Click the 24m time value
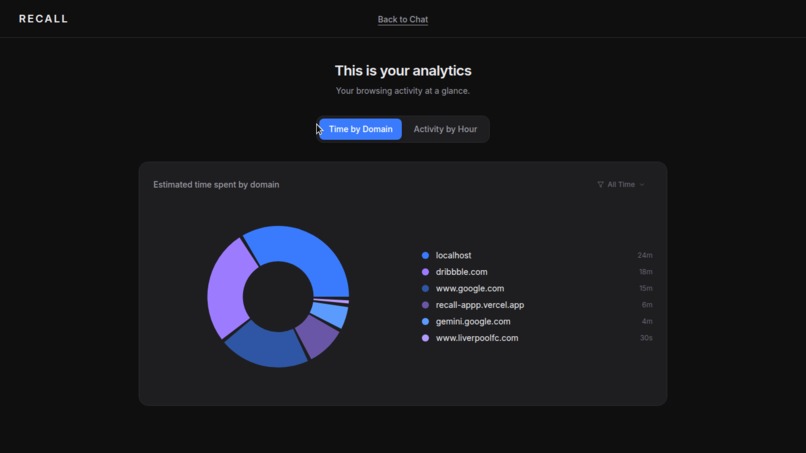This screenshot has width=806, height=453. click(645, 256)
